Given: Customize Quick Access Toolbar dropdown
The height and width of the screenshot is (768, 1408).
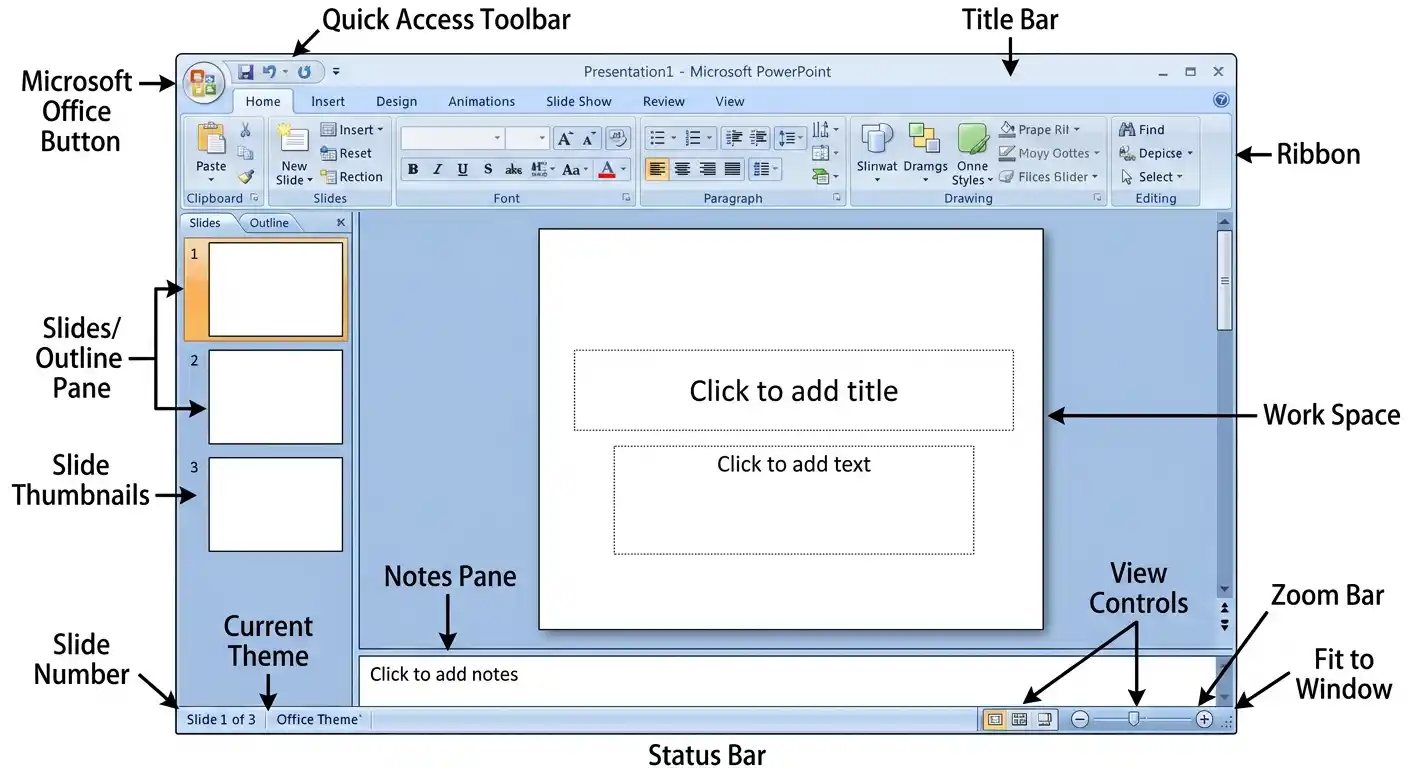Looking at the screenshot, I should pos(336,72).
